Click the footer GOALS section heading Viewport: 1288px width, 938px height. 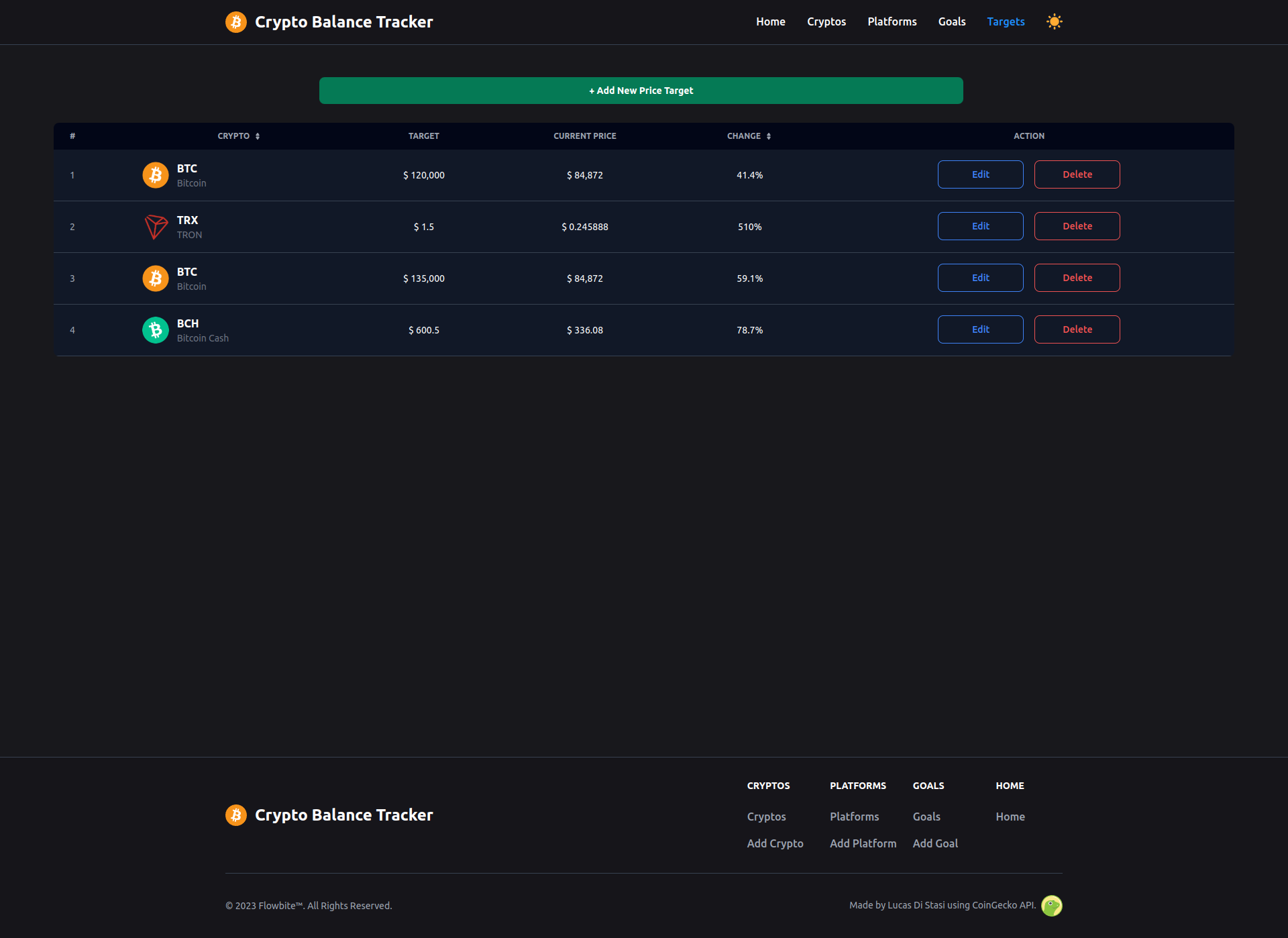pos(928,786)
